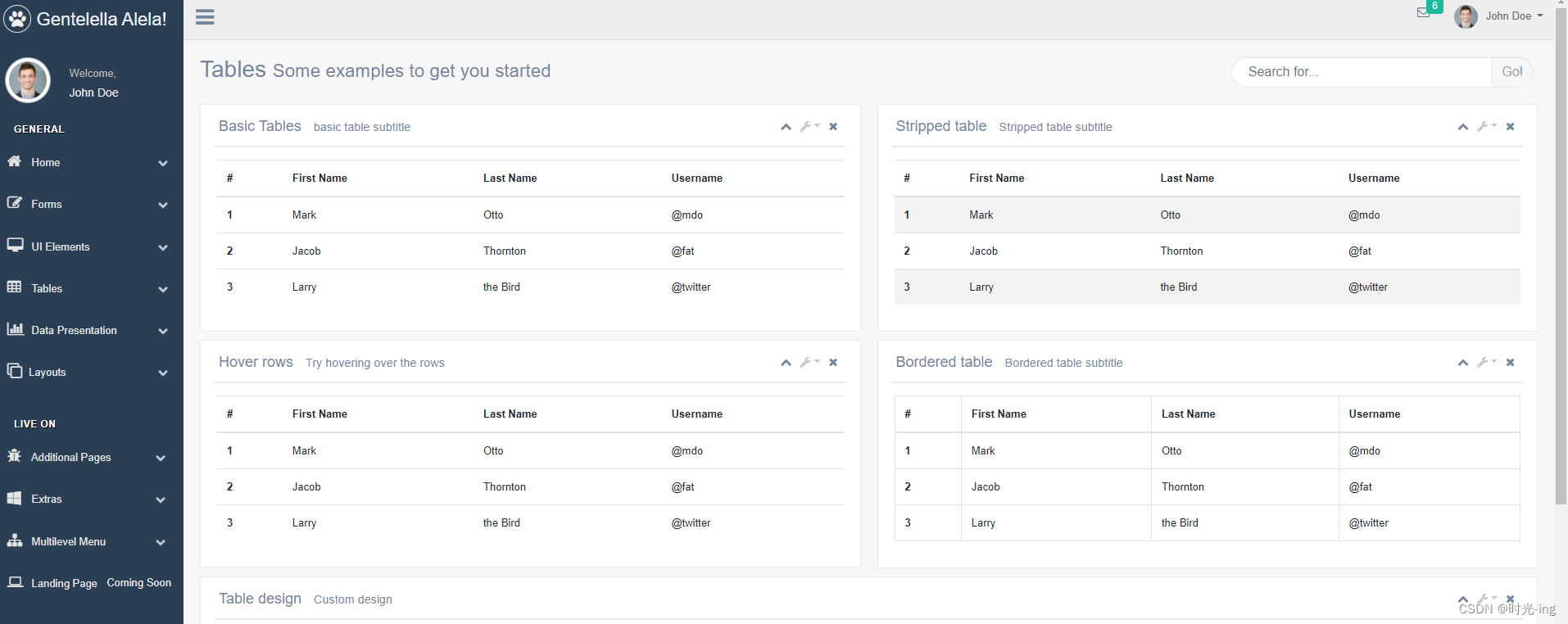Open the wrench settings of the Stripped table panel
The width and height of the screenshot is (1568, 624).
(1486, 126)
